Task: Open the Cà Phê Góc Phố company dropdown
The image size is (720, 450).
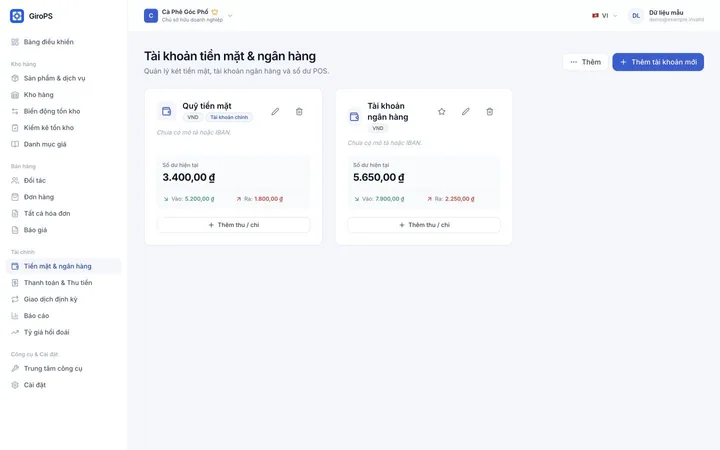Action: tap(189, 16)
